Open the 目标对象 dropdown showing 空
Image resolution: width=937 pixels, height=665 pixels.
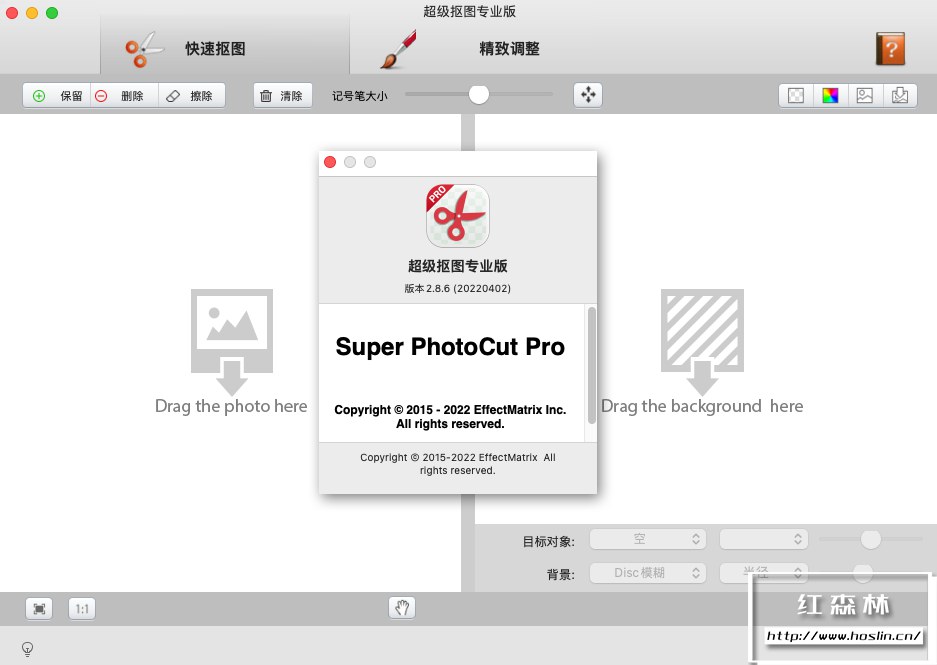coord(648,539)
